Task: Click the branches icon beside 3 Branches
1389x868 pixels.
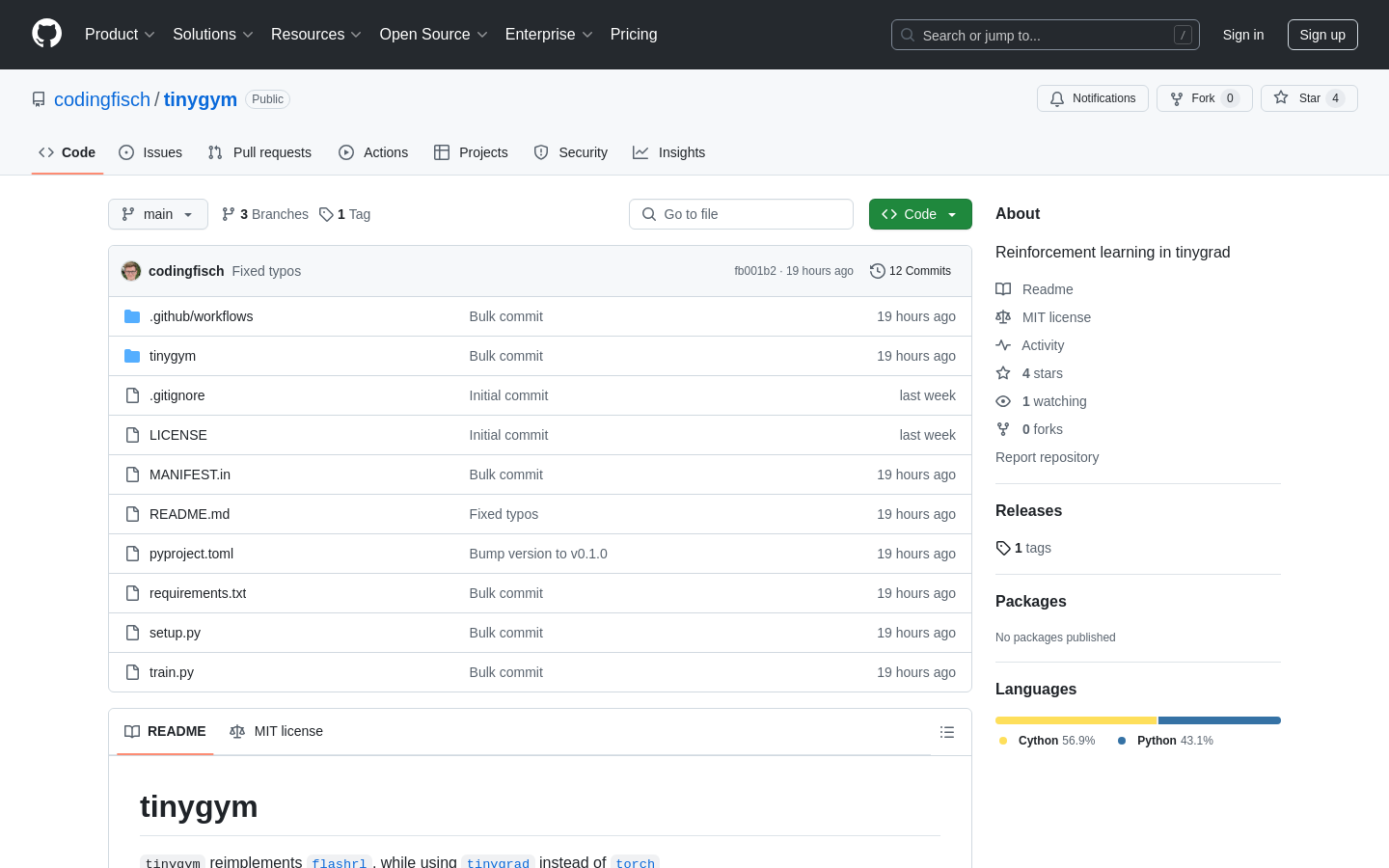Action: [229, 214]
